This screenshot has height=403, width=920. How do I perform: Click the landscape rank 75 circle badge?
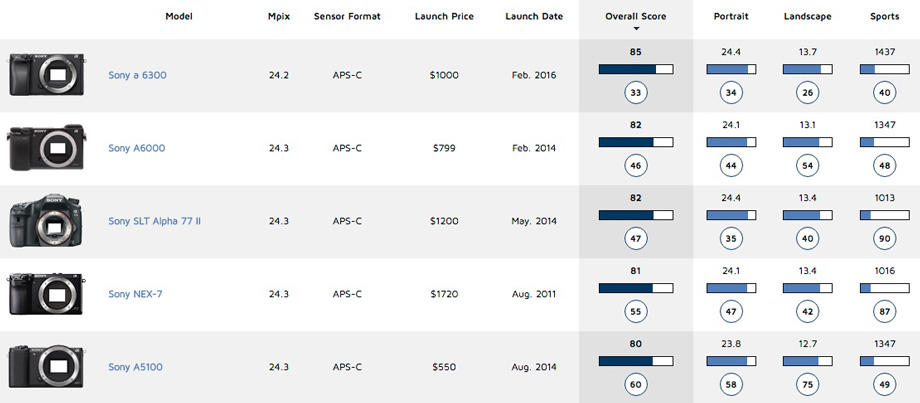[x=807, y=384]
